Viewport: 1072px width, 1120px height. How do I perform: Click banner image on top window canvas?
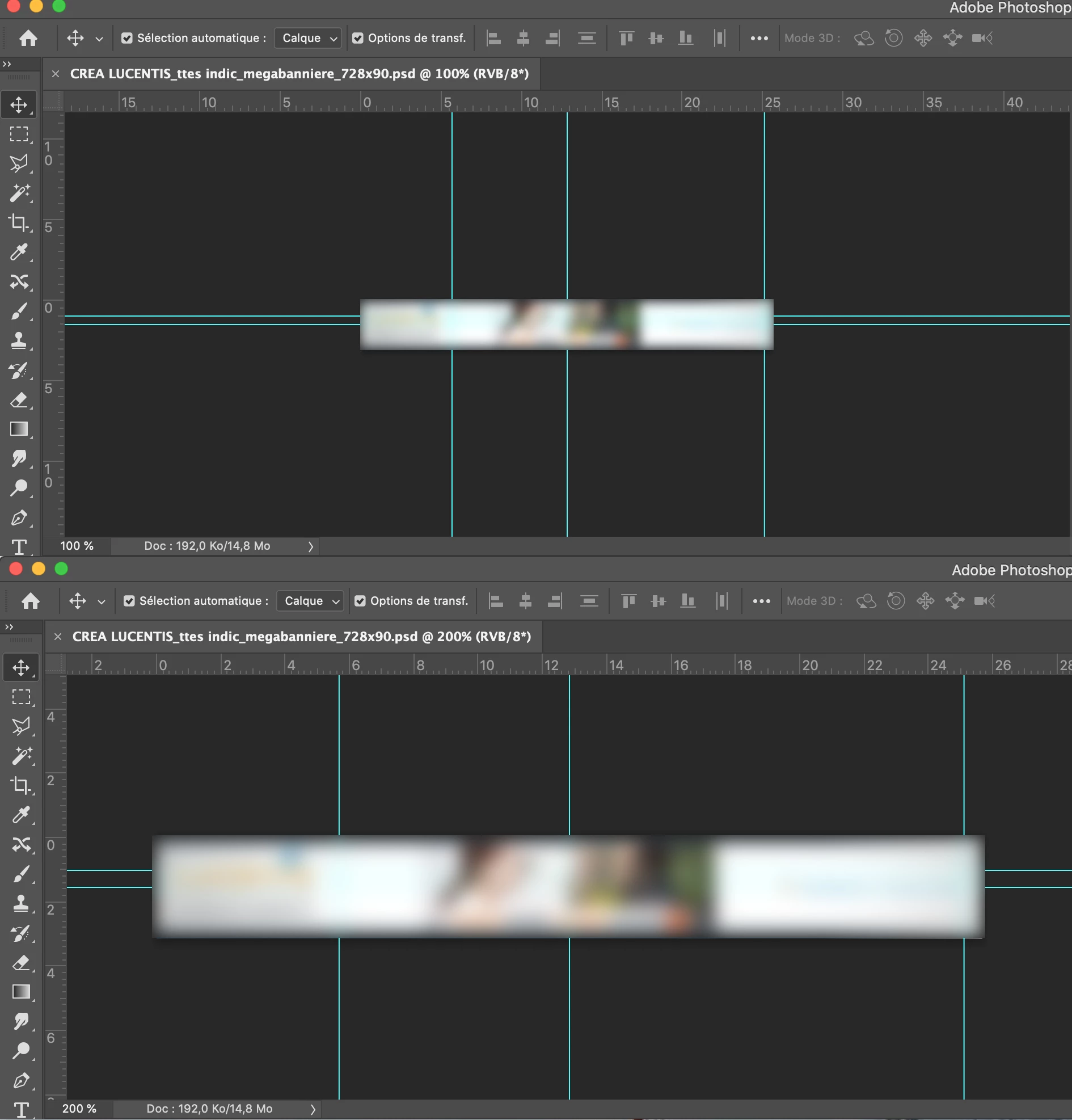coord(567,325)
